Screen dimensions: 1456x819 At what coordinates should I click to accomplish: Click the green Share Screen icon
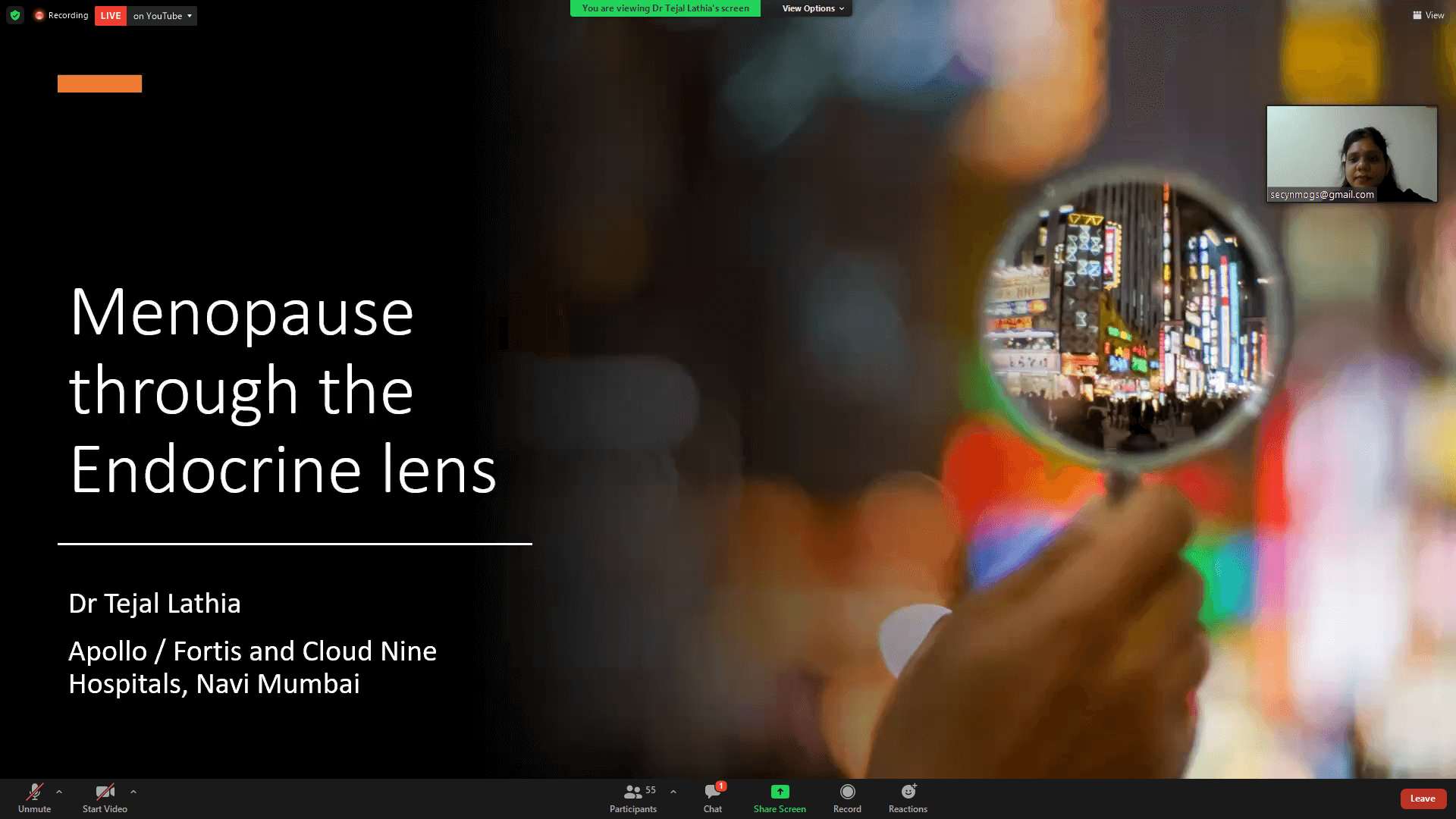780,792
